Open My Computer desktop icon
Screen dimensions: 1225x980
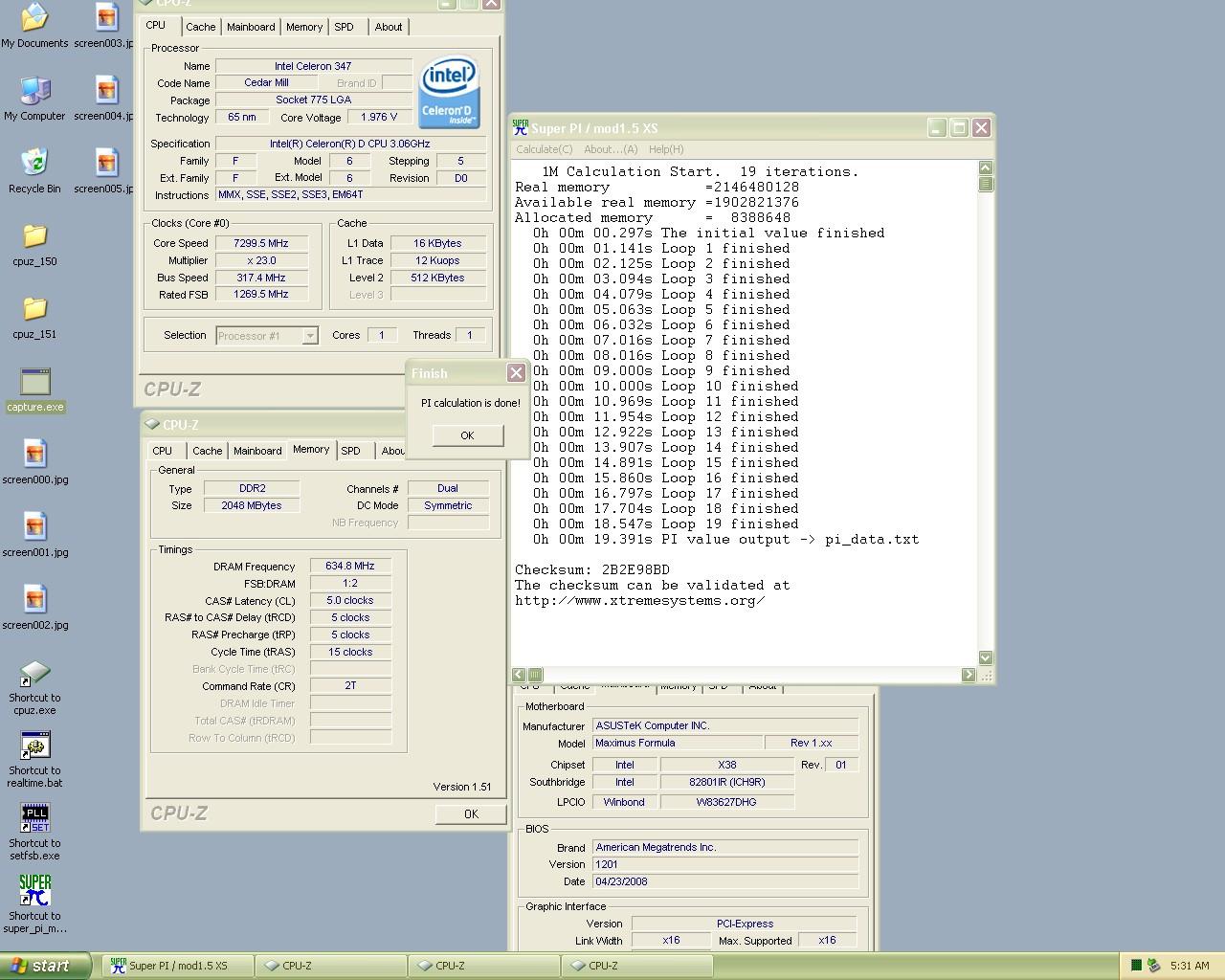(x=34, y=99)
